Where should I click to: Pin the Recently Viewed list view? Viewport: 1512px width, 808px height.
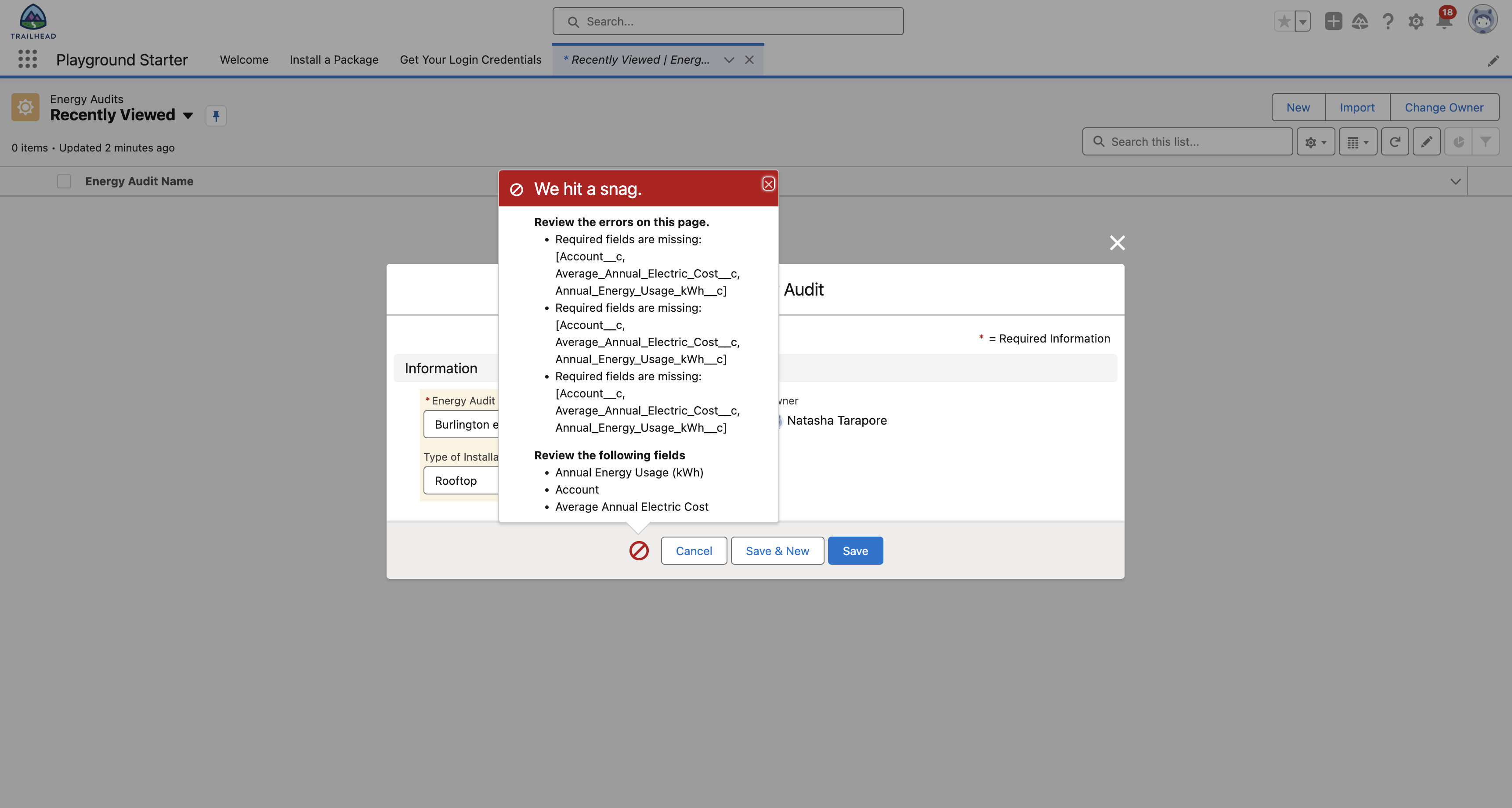coord(215,115)
